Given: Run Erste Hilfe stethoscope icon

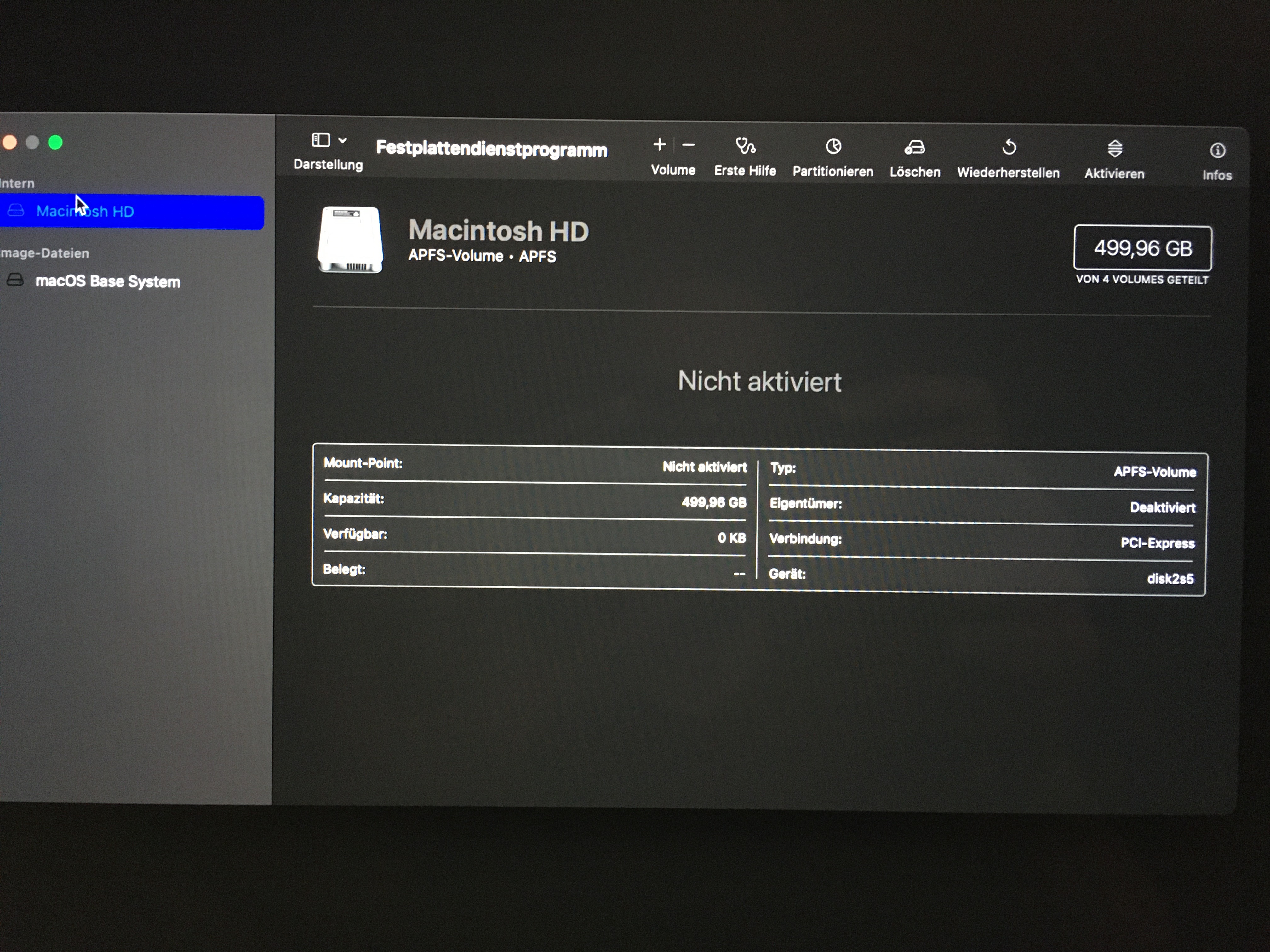Looking at the screenshot, I should point(745,146).
